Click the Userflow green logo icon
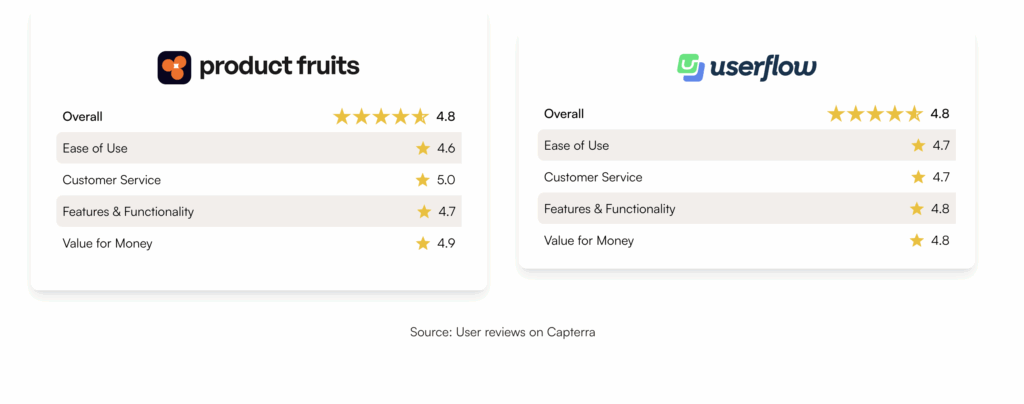Image resolution: width=1024 pixels, height=404 pixels. click(x=691, y=67)
